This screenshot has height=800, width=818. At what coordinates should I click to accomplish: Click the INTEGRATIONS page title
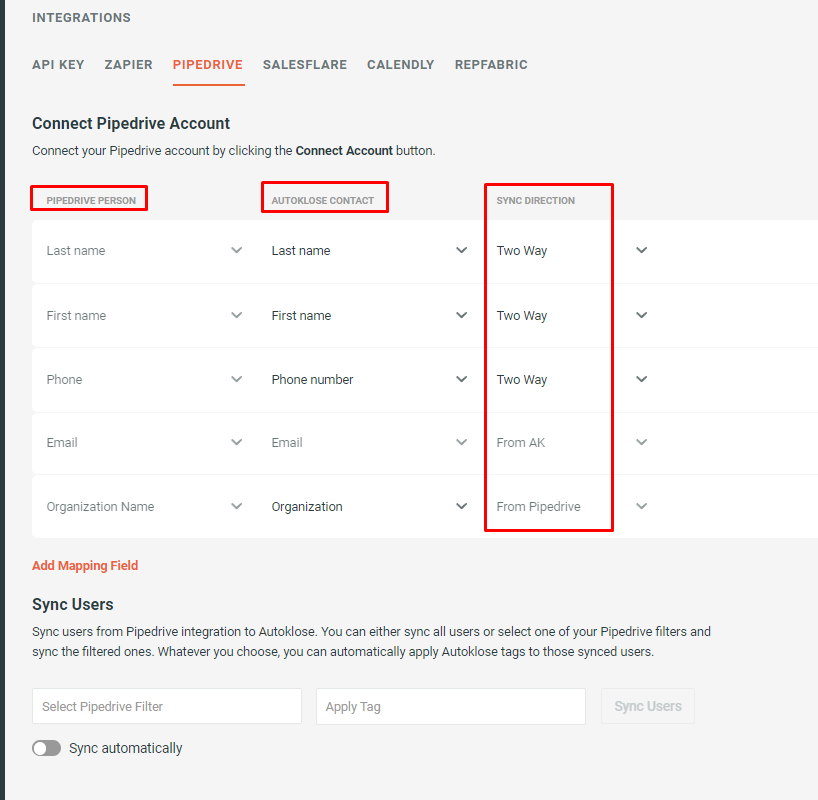pyautogui.click(x=81, y=18)
